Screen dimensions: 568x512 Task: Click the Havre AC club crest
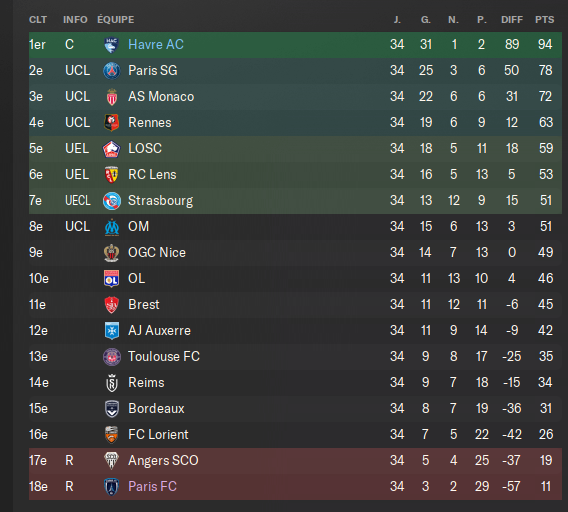112,45
